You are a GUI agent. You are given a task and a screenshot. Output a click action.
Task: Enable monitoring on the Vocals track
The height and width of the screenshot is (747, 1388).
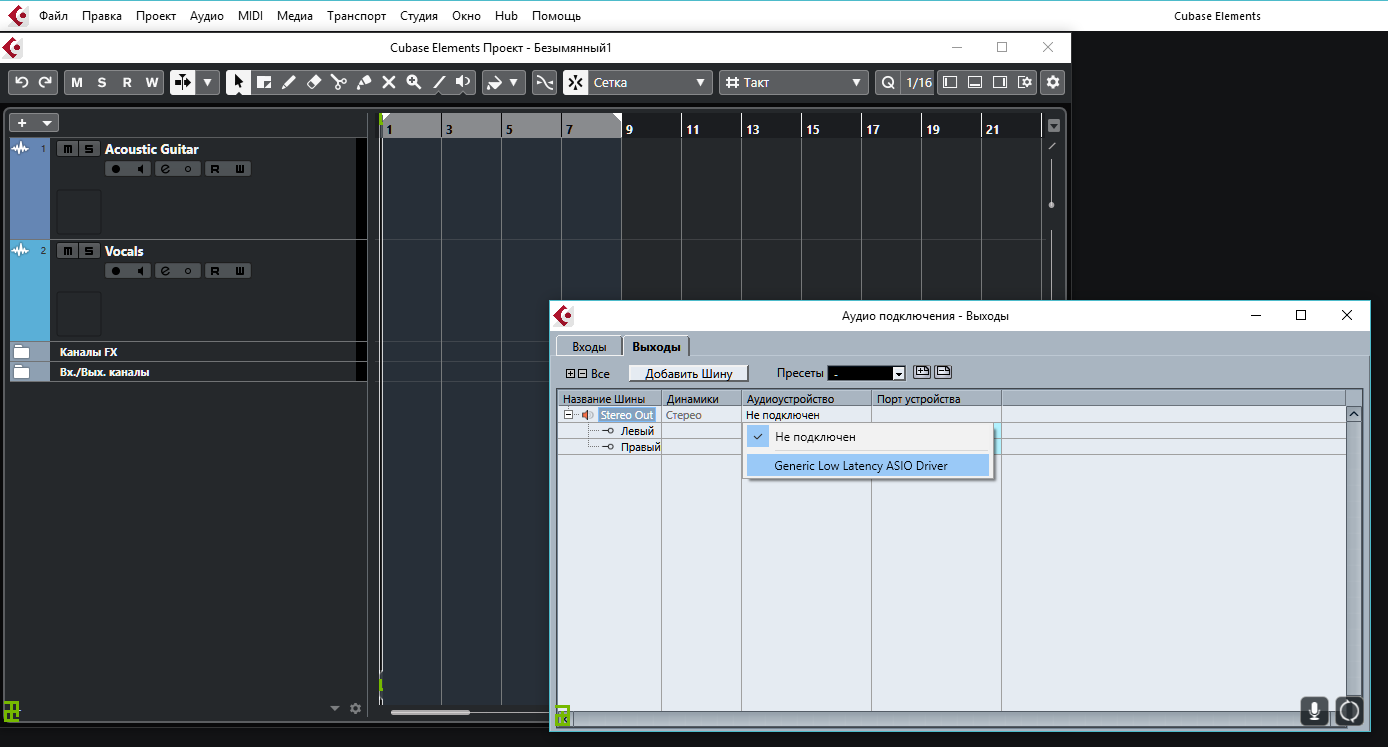pyautogui.click(x=140, y=271)
